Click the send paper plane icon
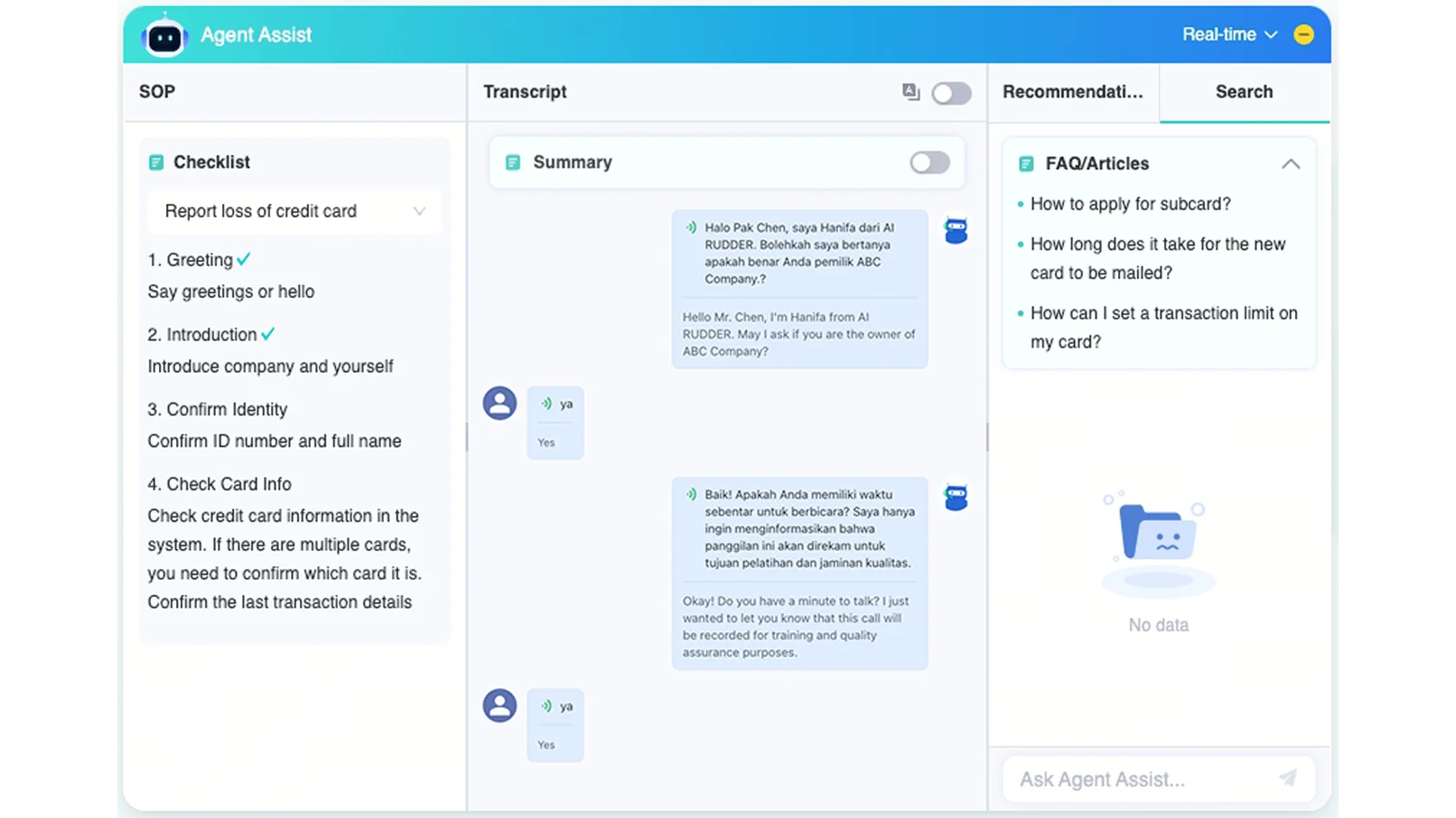The image size is (1456, 818). click(1288, 778)
